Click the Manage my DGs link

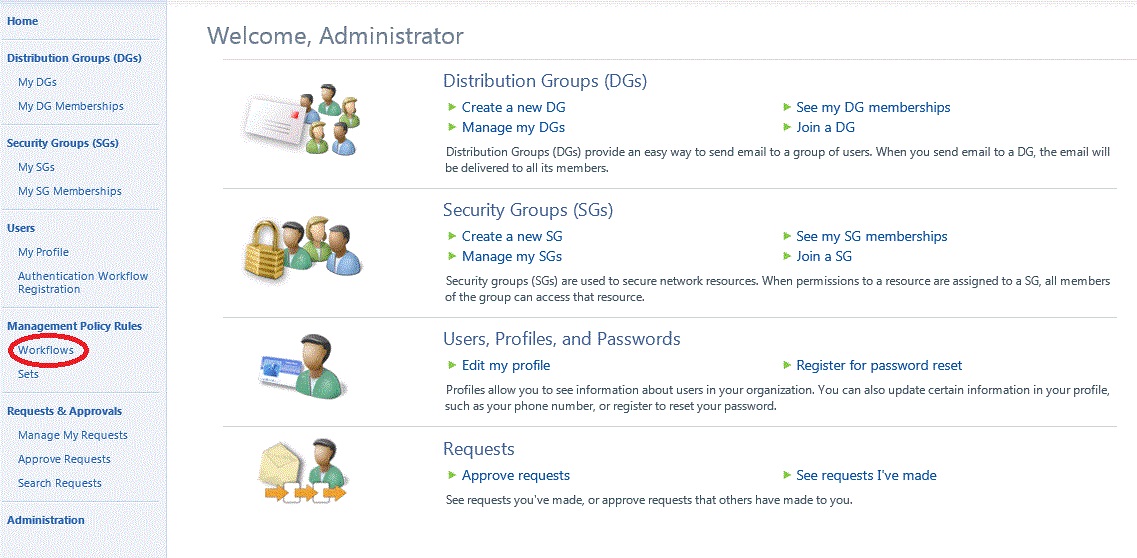click(513, 127)
